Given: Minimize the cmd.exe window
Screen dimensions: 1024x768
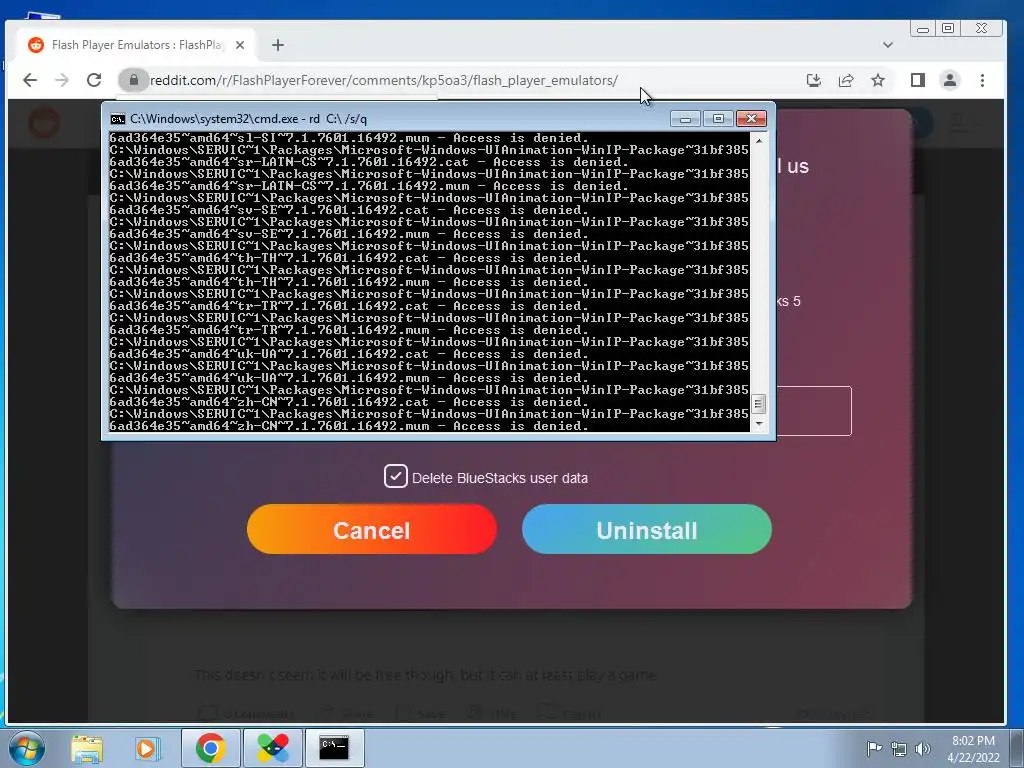Looking at the screenshot, I should pyautogui.click(x=685, y=118).
